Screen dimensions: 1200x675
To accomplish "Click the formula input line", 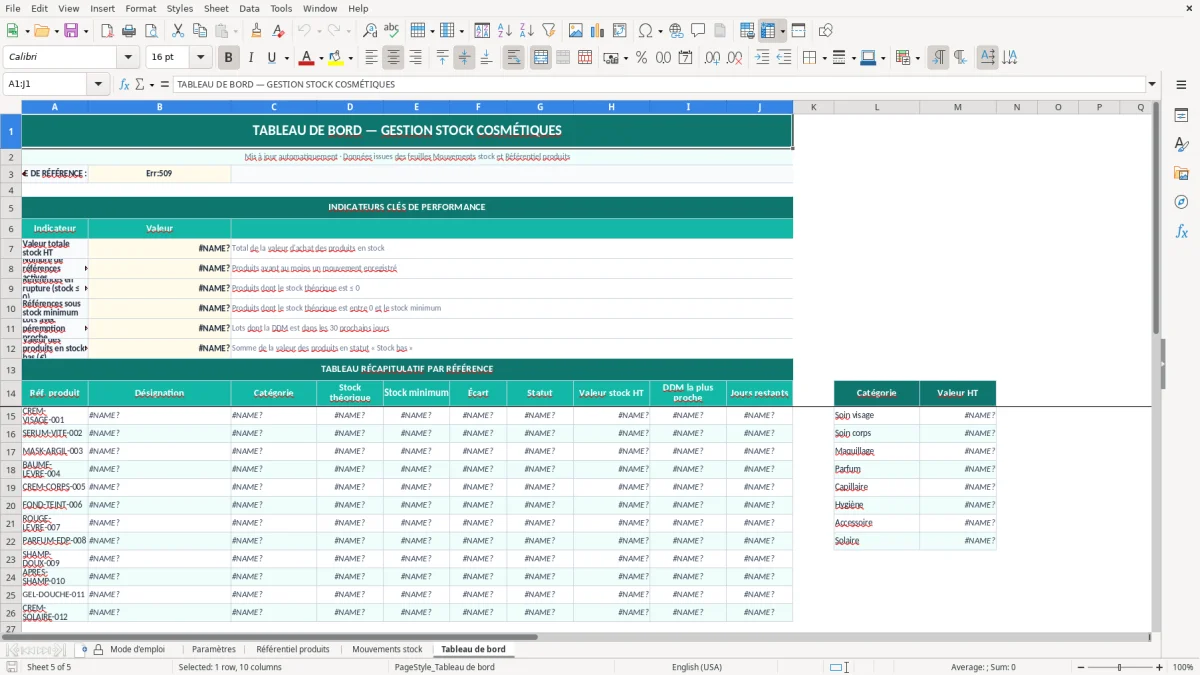I will [659, 84].
